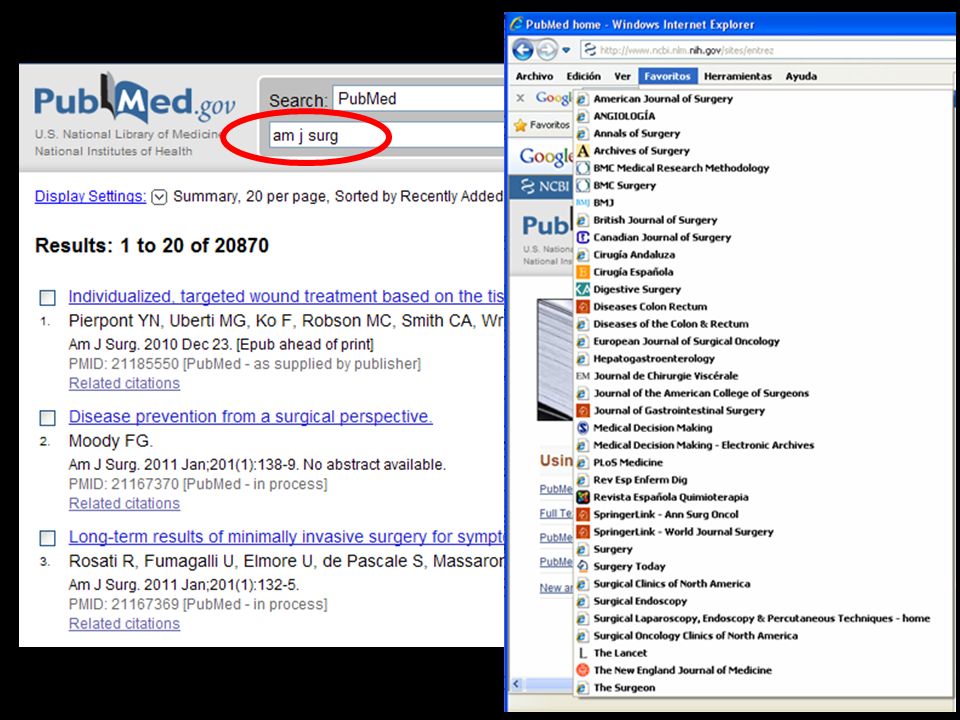Click Related citations under PMID 21185550
Viewport: 960px width, 720px height.
coord(124,383)
